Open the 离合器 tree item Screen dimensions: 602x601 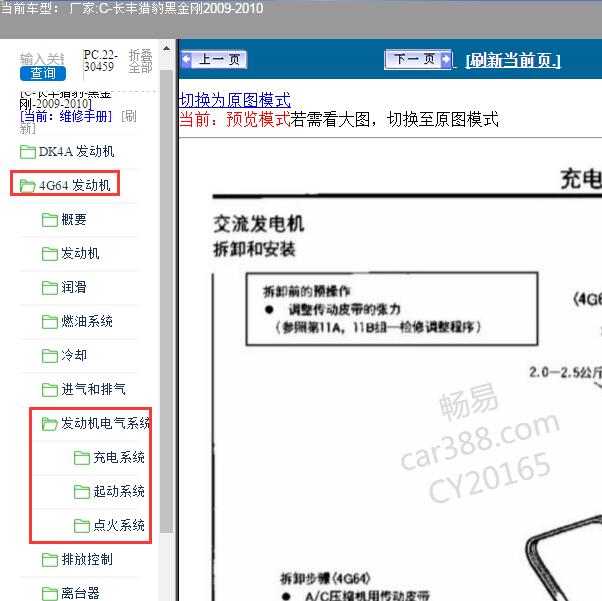(80, 593)
